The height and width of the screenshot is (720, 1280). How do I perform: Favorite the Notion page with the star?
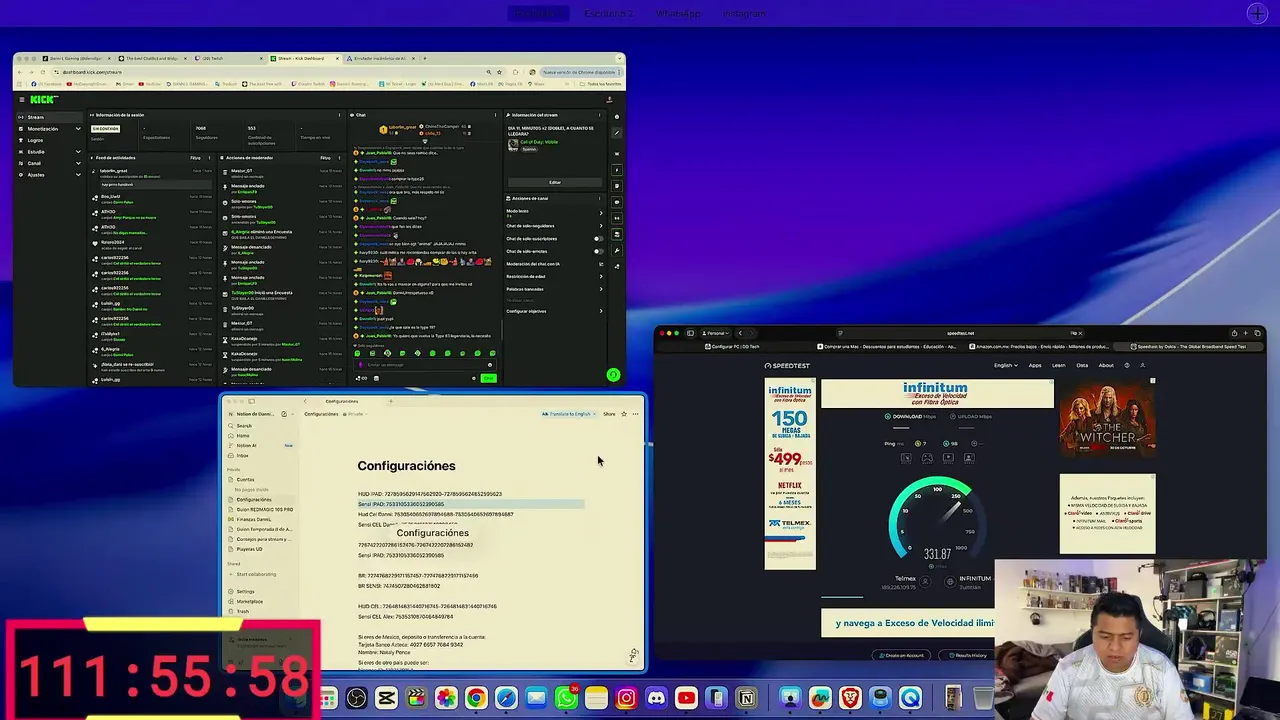point(624,413)
